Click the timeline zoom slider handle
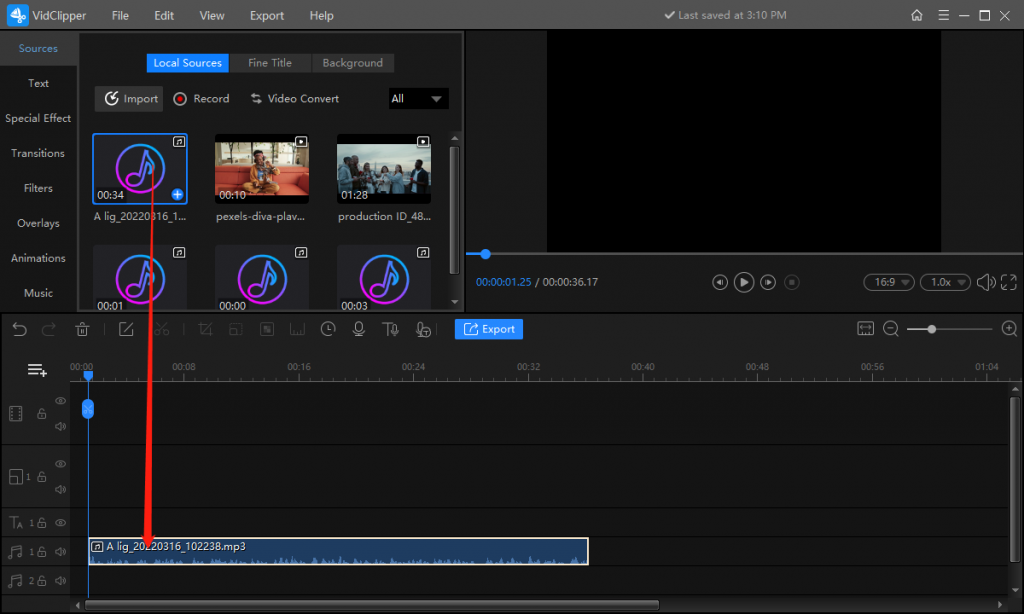Viewport: 1024px width, 614px height. point(932,329)
